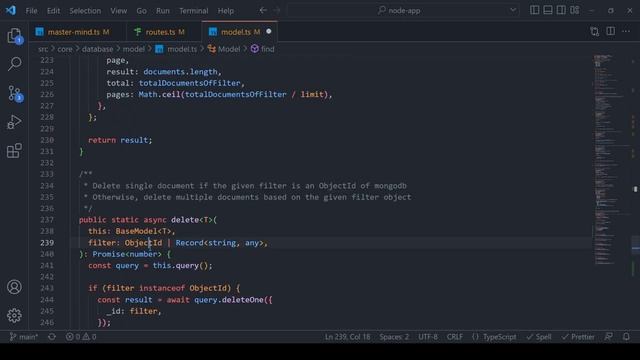Click the node-app command center search box
Screen dimensions: 640x360
(403, 11)
